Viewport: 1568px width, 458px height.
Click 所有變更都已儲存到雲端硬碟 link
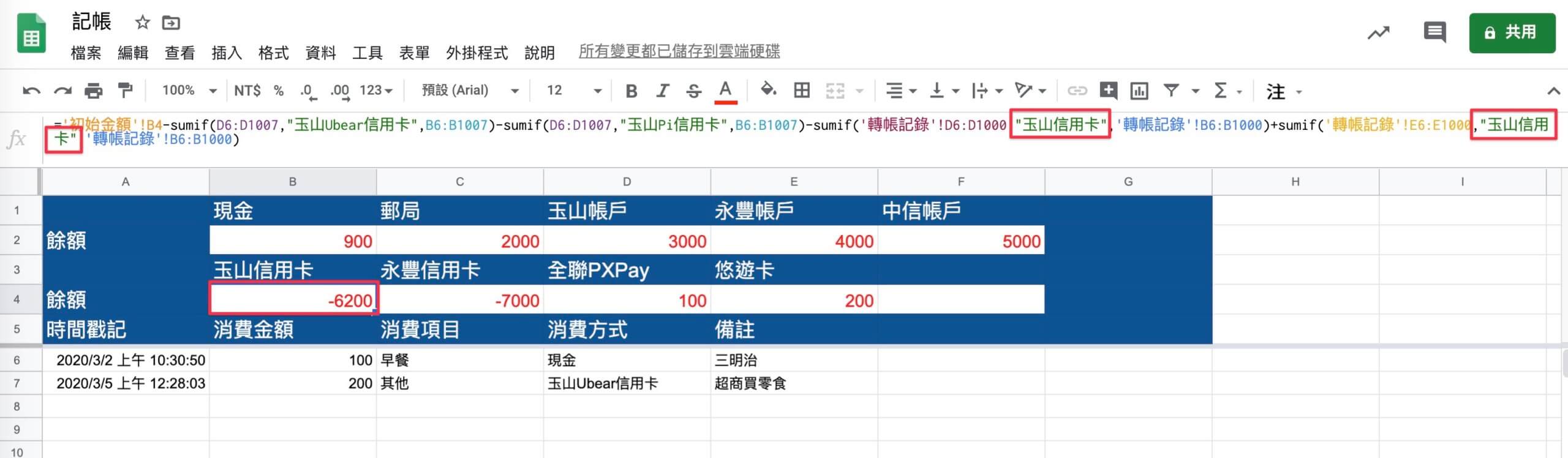tap(679, 51)
